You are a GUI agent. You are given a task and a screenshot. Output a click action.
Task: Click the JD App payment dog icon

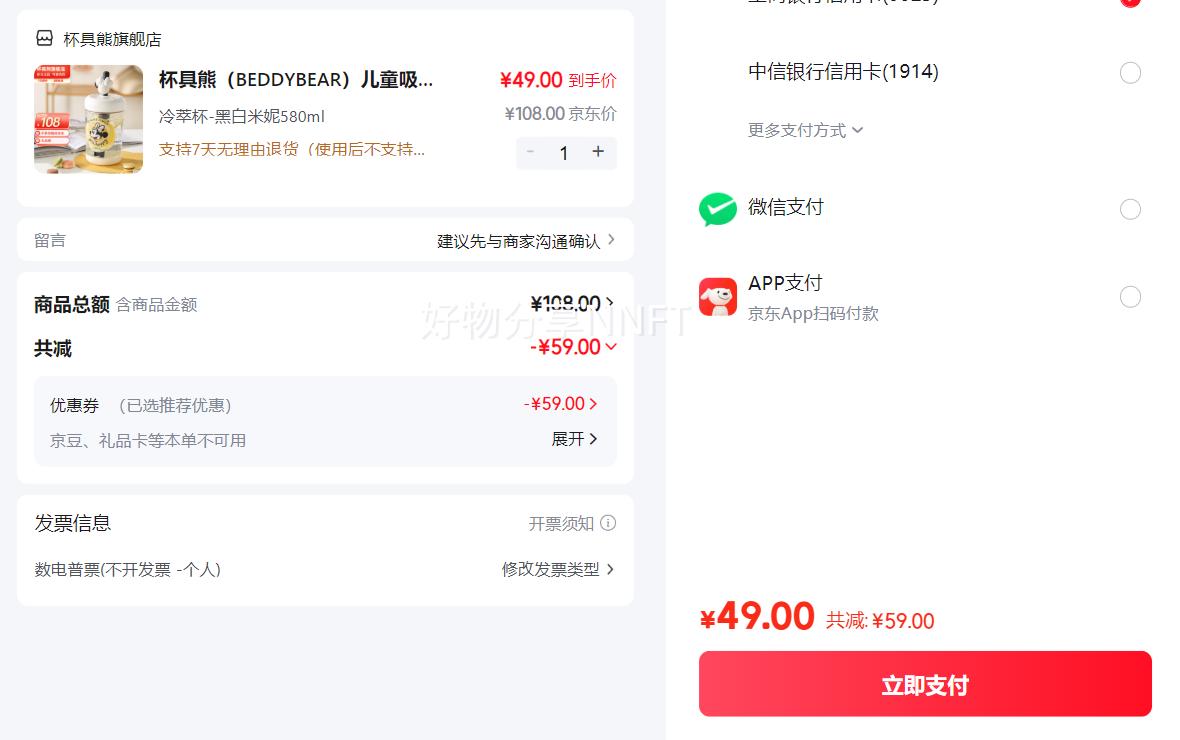click(x=717, y=297)
